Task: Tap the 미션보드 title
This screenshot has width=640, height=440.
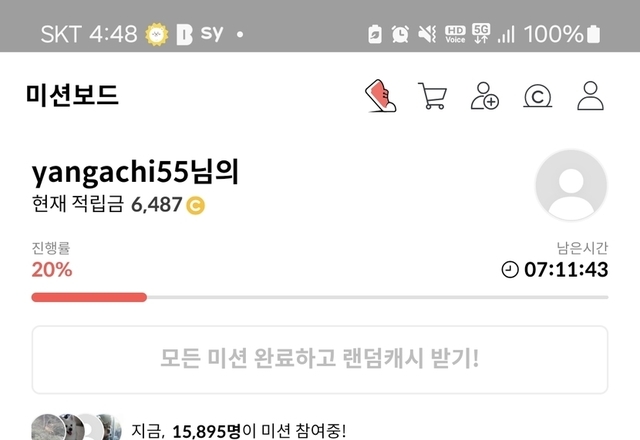Action: point(72,95)
